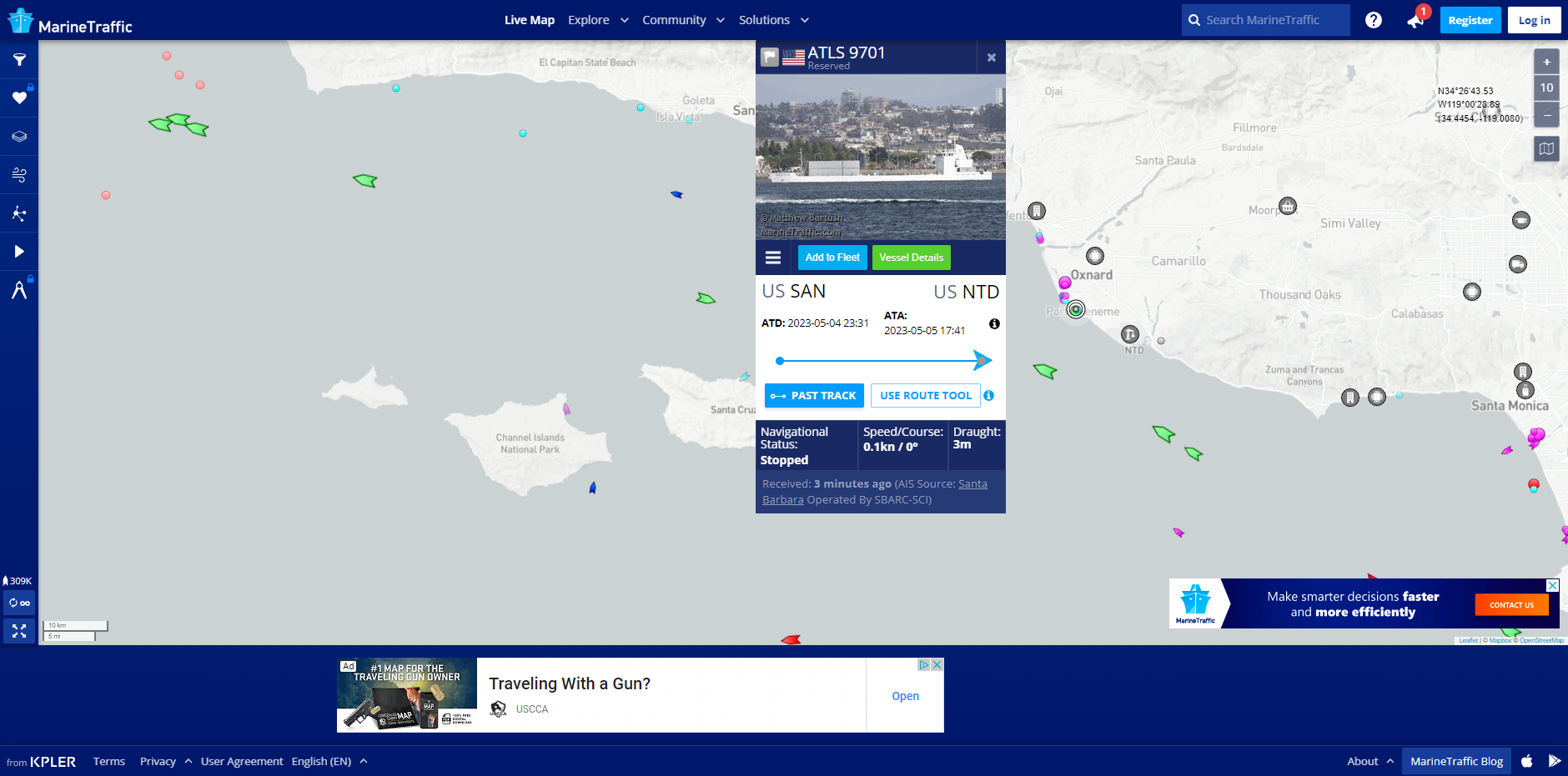Open the Apple App Store icon

click(x=1527, y=761)
